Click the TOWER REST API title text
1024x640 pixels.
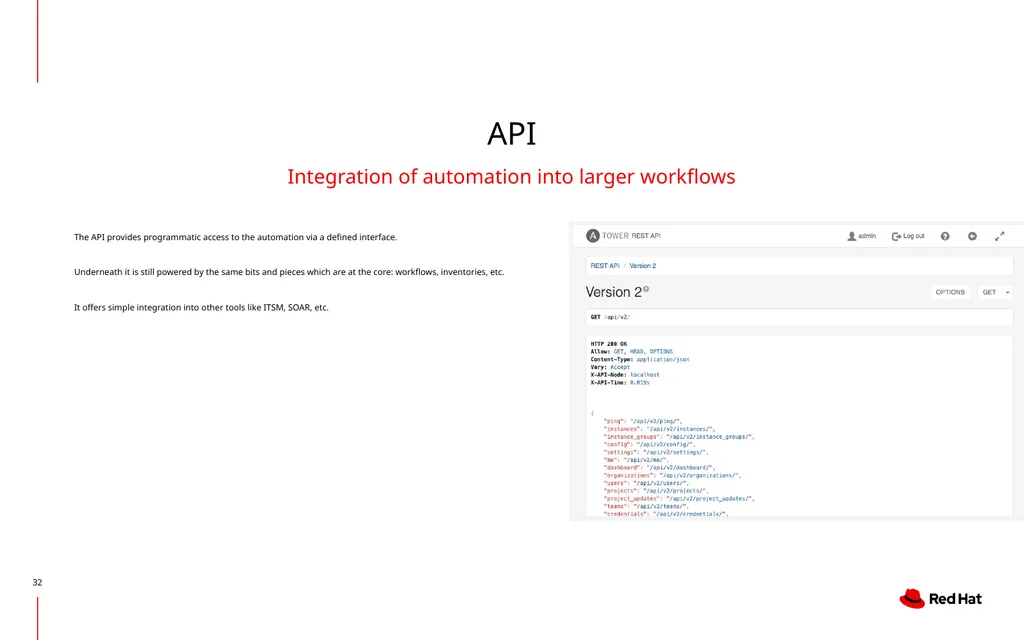(631, 236)
